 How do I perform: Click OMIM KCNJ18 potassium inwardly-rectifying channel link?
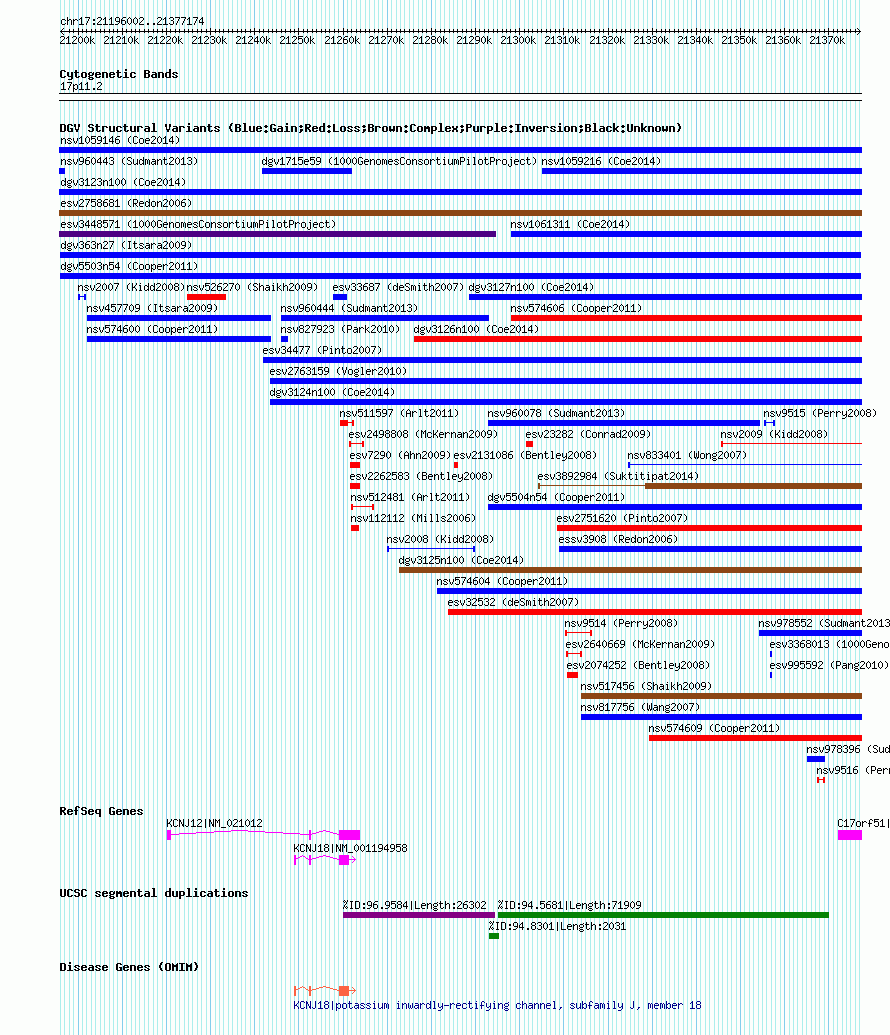coord(497,1006)
